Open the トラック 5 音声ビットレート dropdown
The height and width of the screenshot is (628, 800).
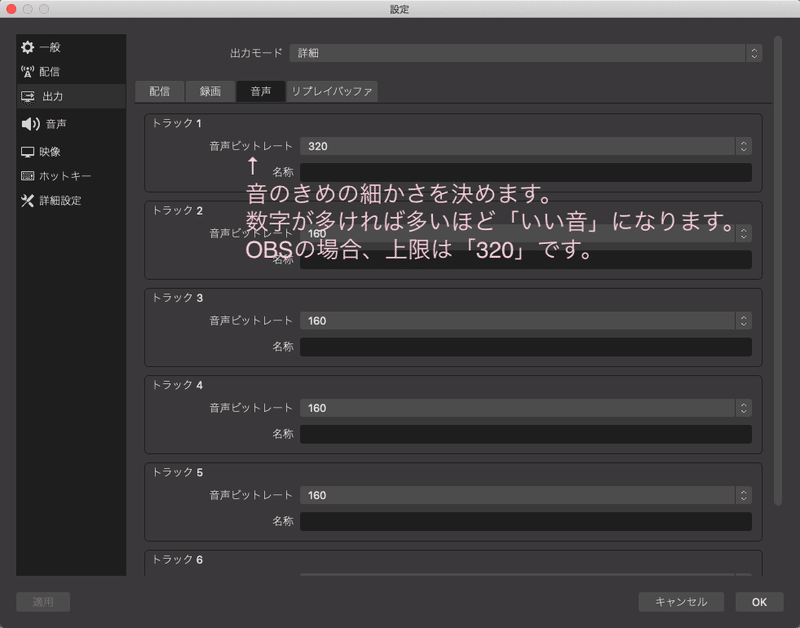point(526,495)
